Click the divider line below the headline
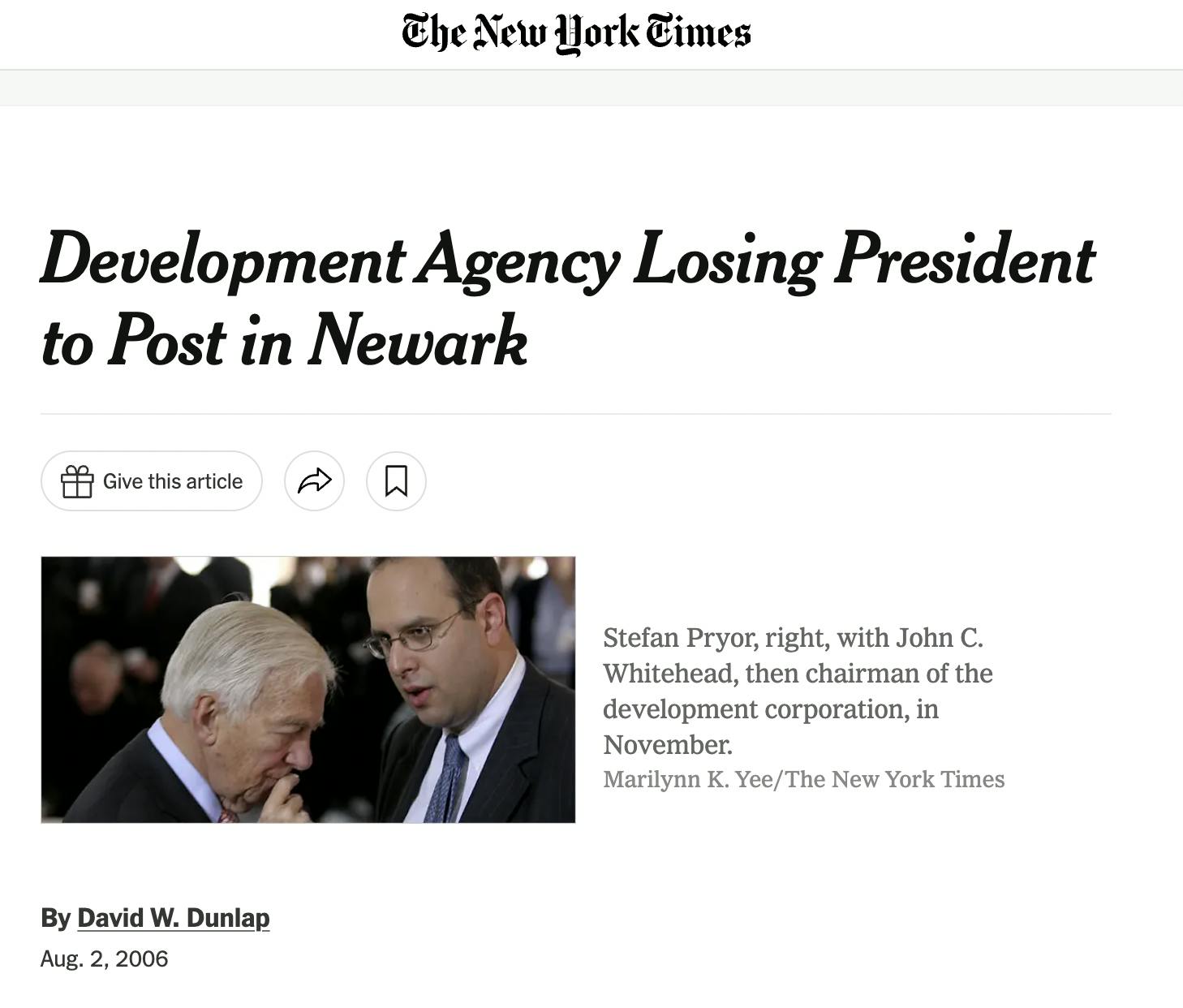 (x=576, y=414)
